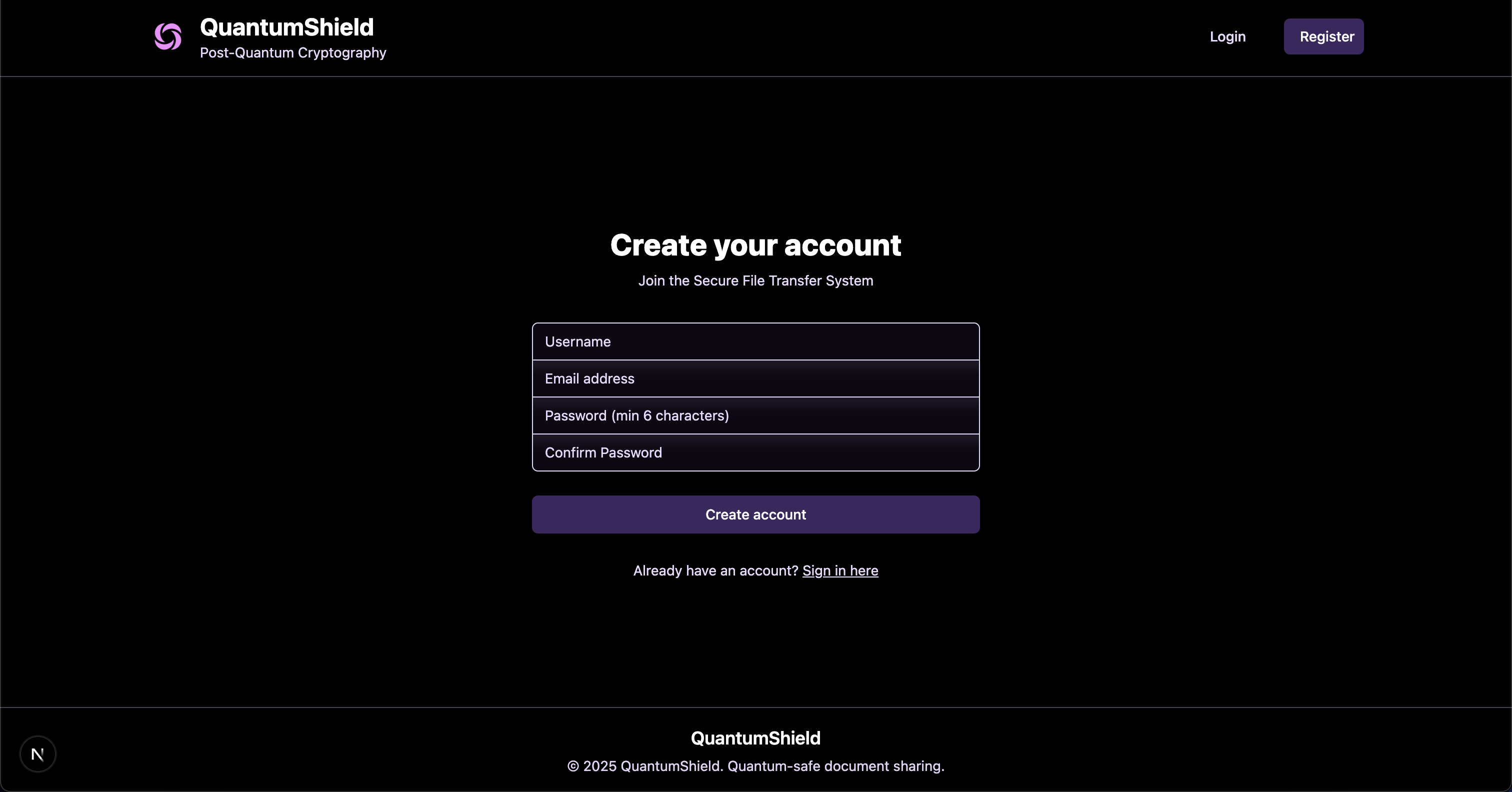Screen dimensions: 1512x792
Task: Open the Login page from navigation
Action: click(x=1227, y=36)
